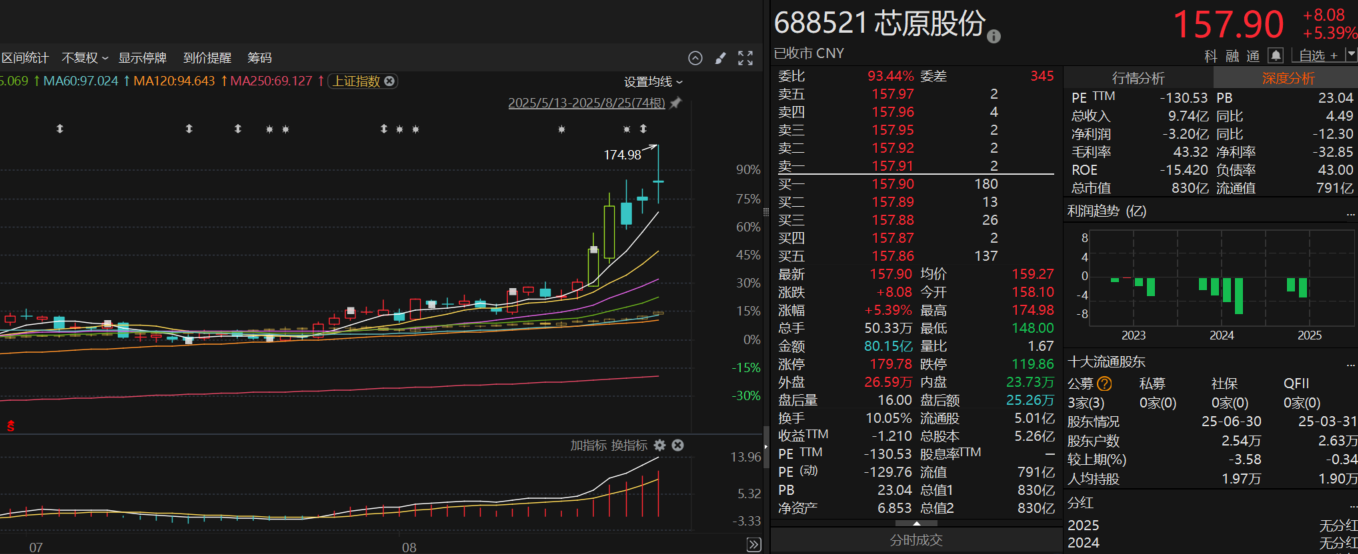Expand the 设置均线 dropdown
The image size is (1358, 554).
pos(653,81)
